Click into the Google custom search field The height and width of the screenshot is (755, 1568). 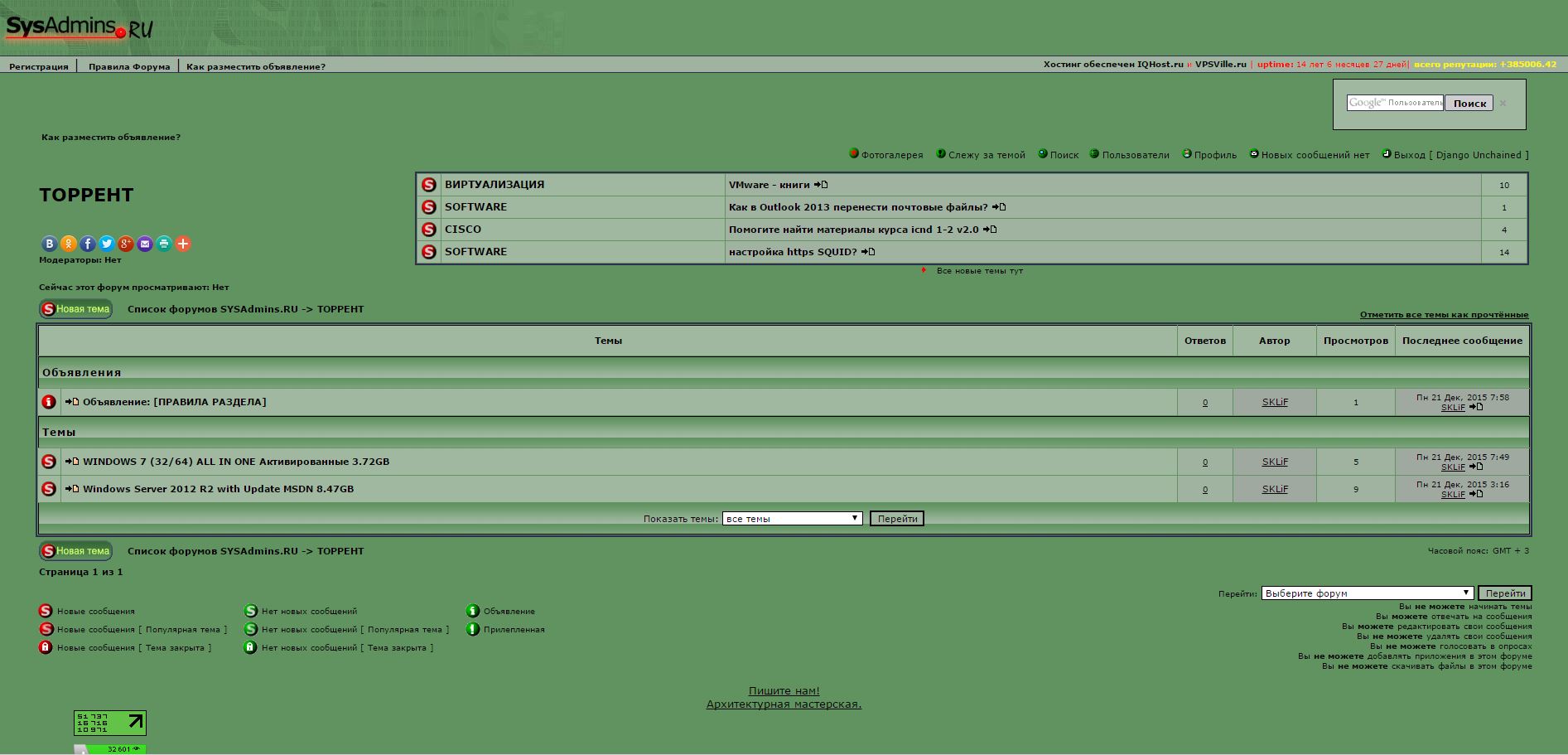[x=1395, y=103]
